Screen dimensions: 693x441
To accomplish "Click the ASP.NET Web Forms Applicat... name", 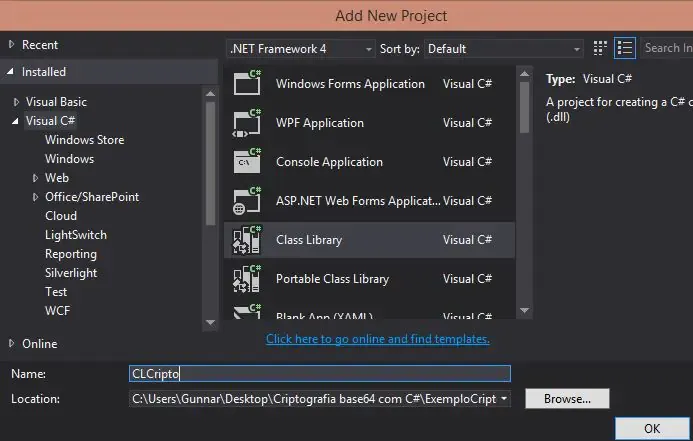I will [358, 201].
